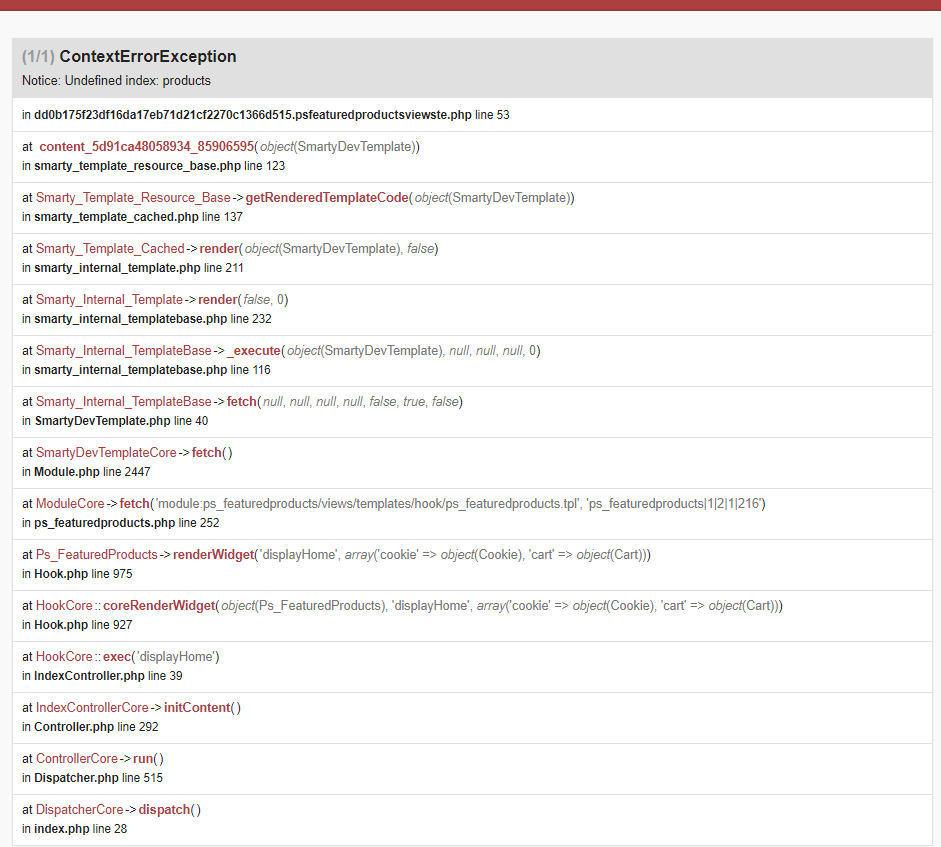Click the ContextErrorException heading
941x847 pixels.
pyautogui.click(x=148, y=56)
